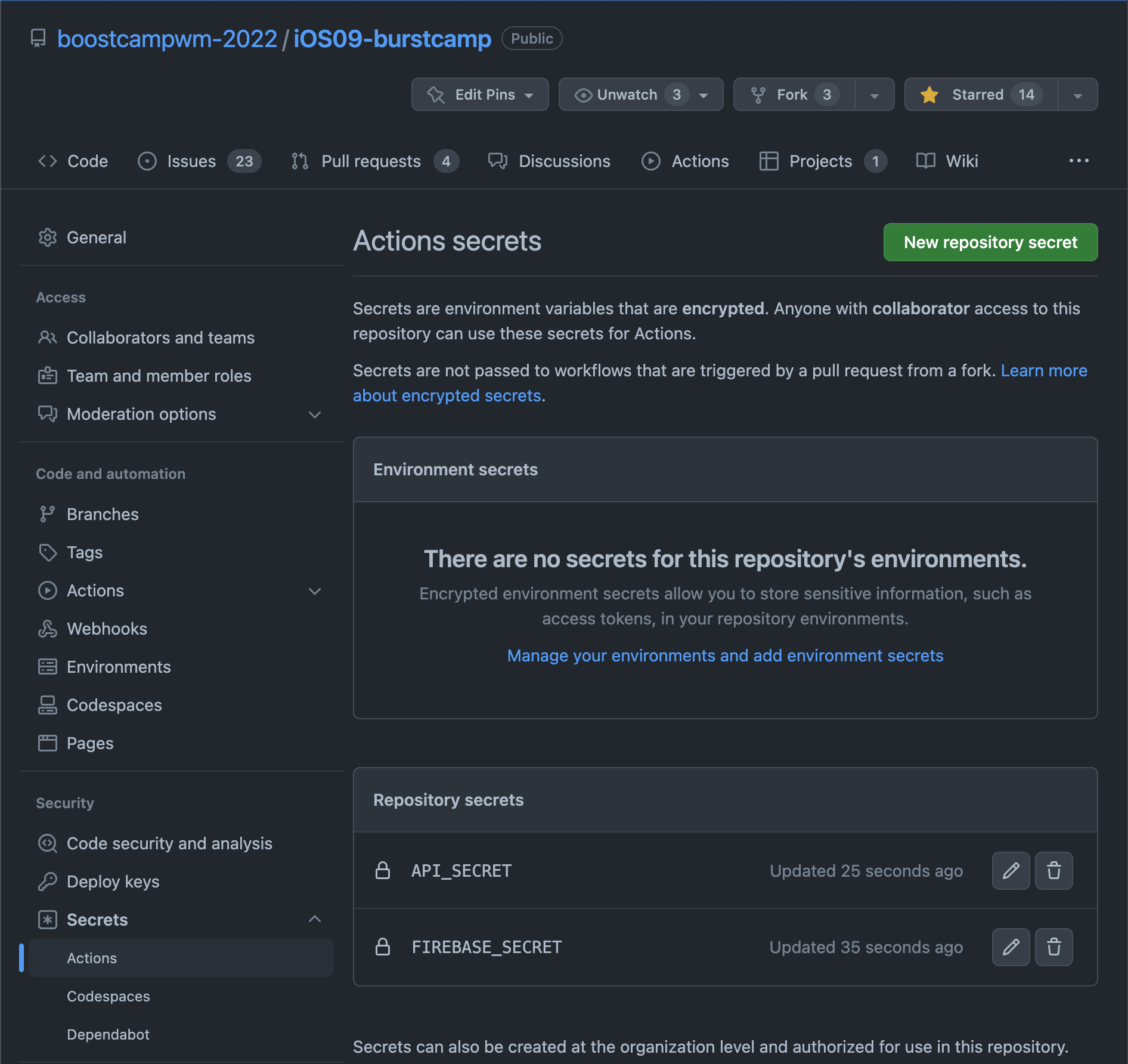Click the lock icon next to FIREBASE_SECRET
The image size is (1128, 1064).
click(x=383, y=947)
